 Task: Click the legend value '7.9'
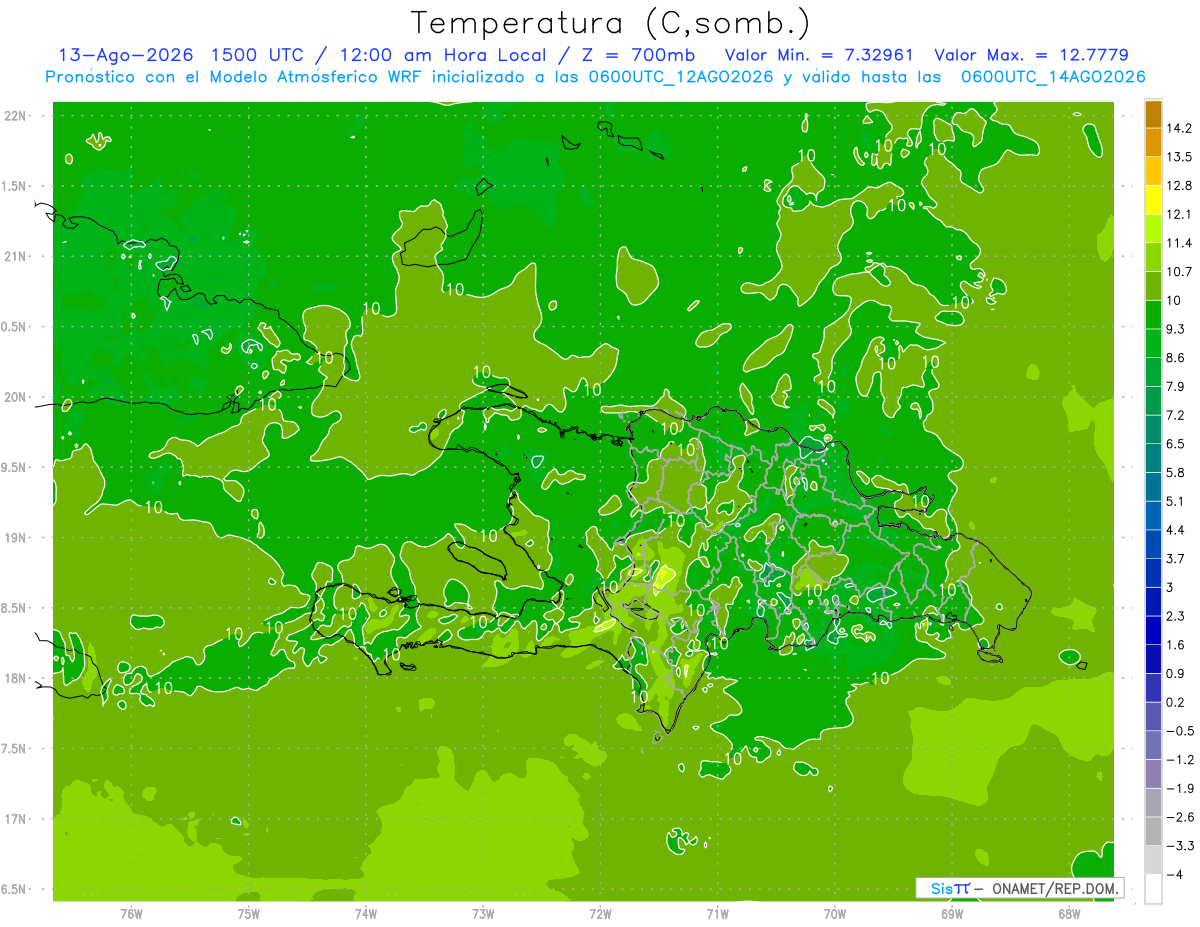pyautogui.click(x=1176, y=387)
